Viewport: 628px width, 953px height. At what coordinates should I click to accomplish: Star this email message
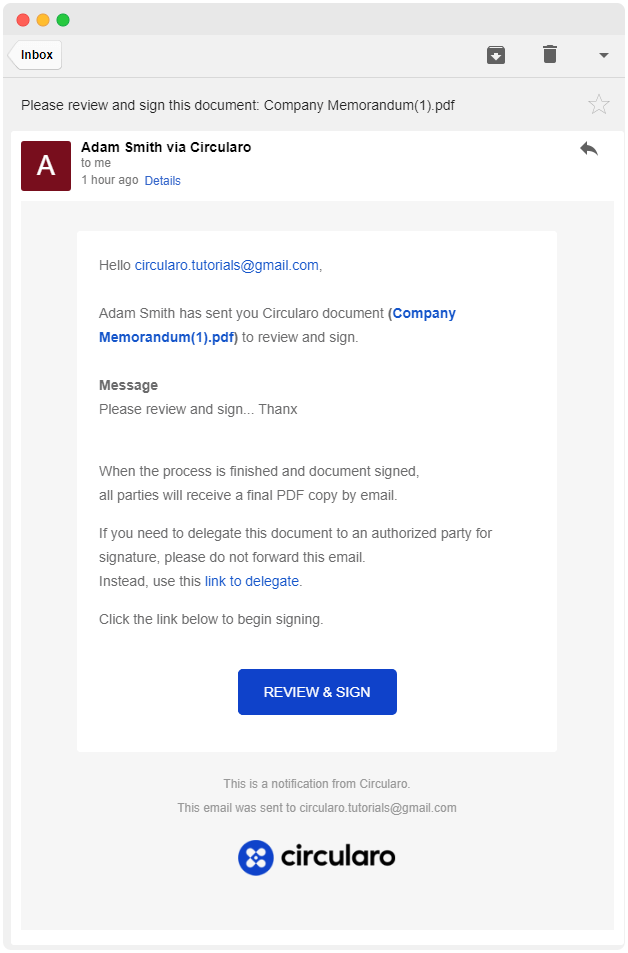click(598, 104)
